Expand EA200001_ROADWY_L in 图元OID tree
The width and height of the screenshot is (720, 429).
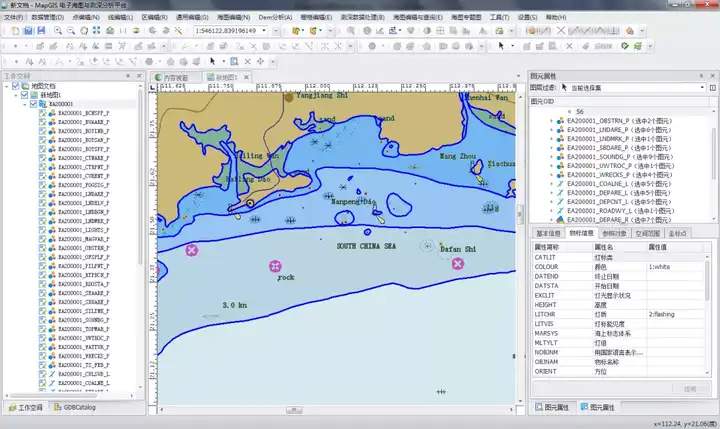pos(551,211)
